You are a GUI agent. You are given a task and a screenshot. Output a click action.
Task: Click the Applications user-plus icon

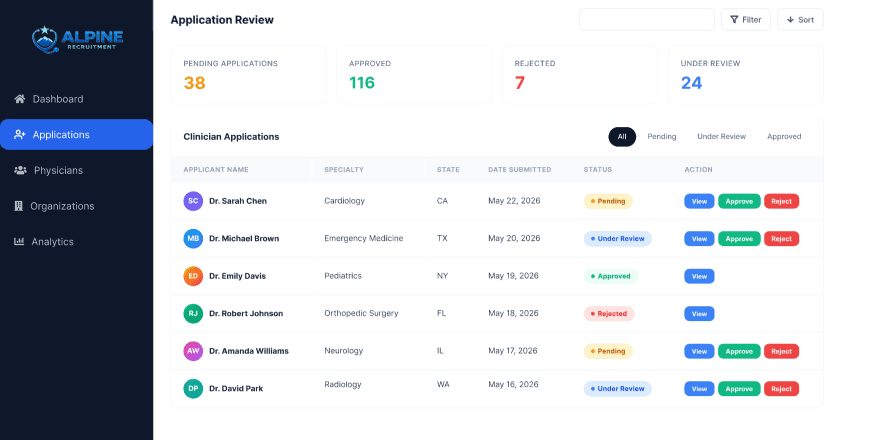[x=20, y=135]
